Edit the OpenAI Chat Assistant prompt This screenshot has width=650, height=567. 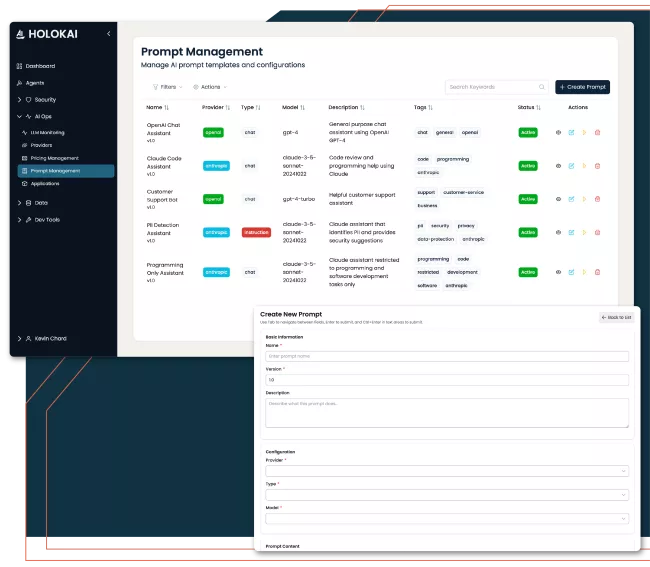571,133
